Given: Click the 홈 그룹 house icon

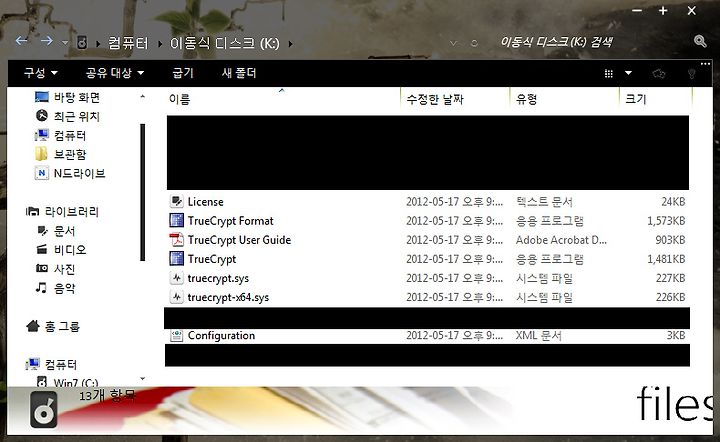Looking at the screenshot, I should (33, 326).
